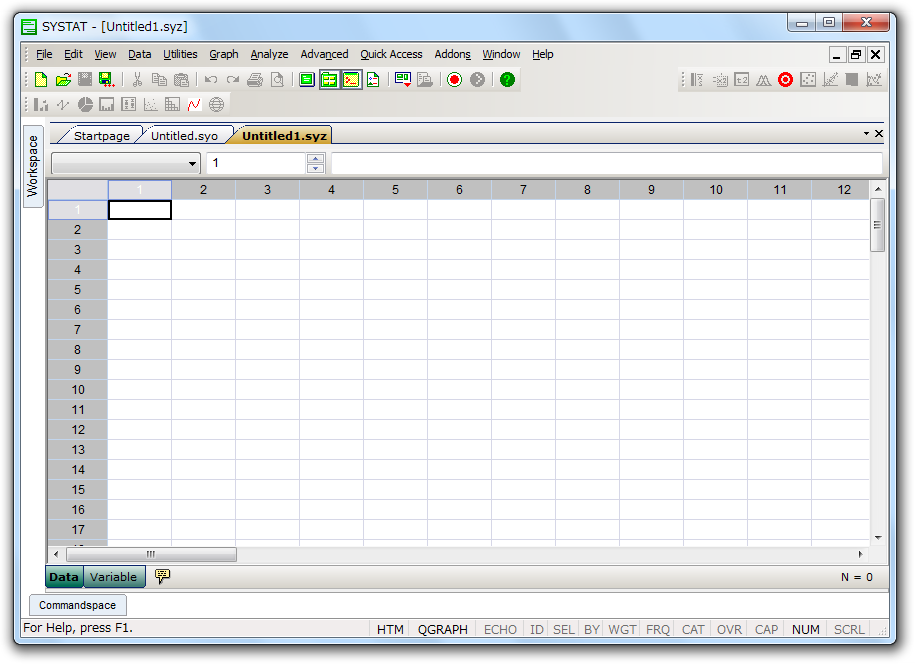915x664 pixels.
Task: Increase the row number stepper
Action: (315, 158)
